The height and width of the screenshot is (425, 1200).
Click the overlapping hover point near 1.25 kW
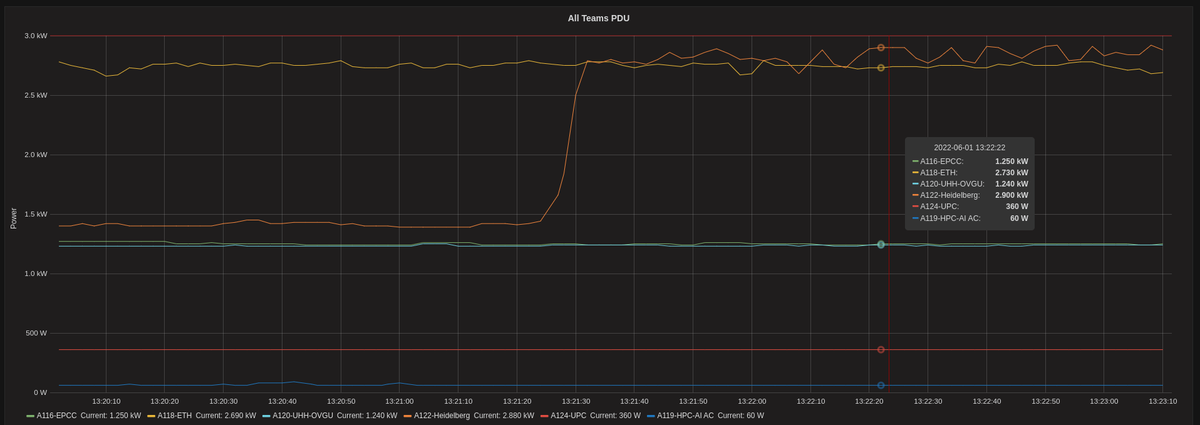pyautogui.click(x=881, y=244)
